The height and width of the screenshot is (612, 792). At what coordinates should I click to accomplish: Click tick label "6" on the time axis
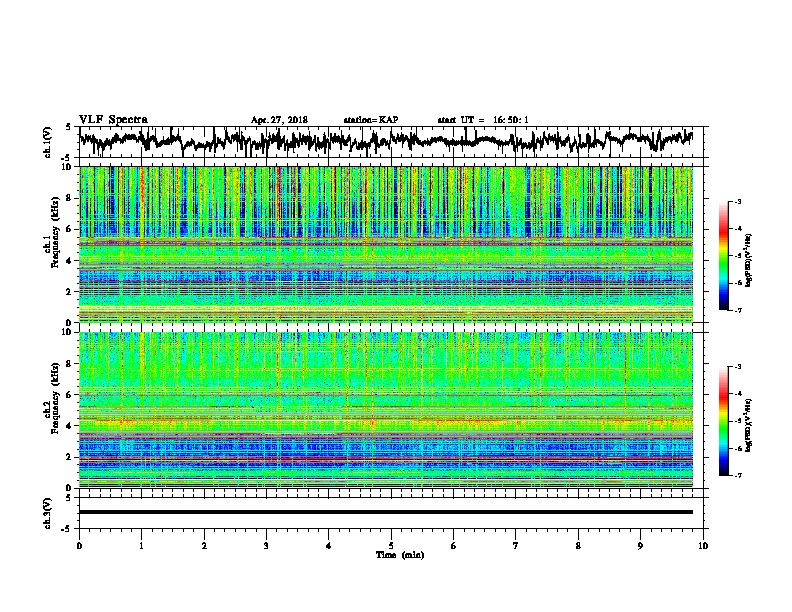click(454, 546)
